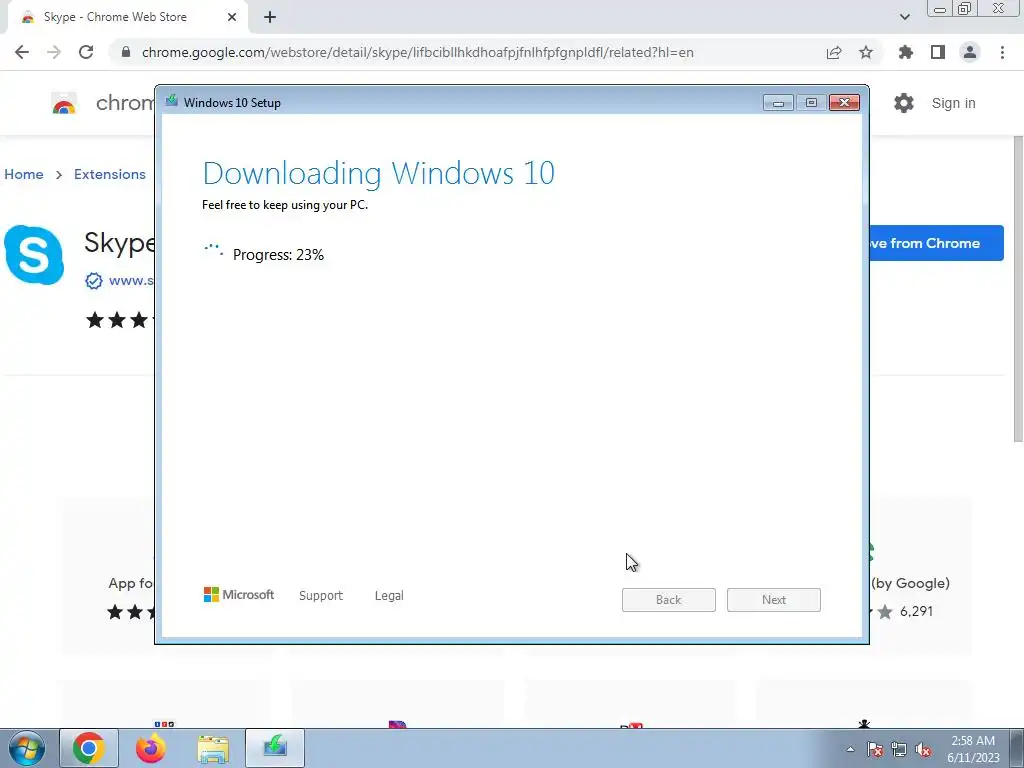Click the Skype star rating

point(121,320)
